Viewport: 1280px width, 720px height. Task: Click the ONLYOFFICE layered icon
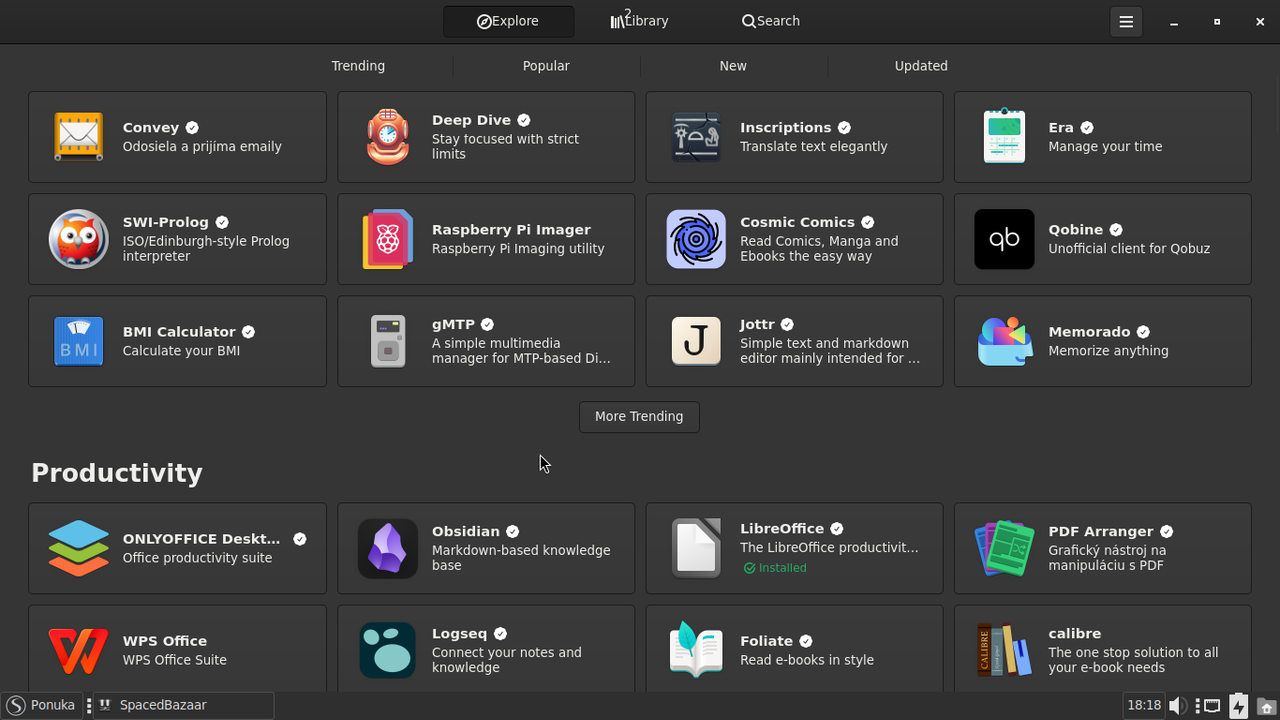78,548
